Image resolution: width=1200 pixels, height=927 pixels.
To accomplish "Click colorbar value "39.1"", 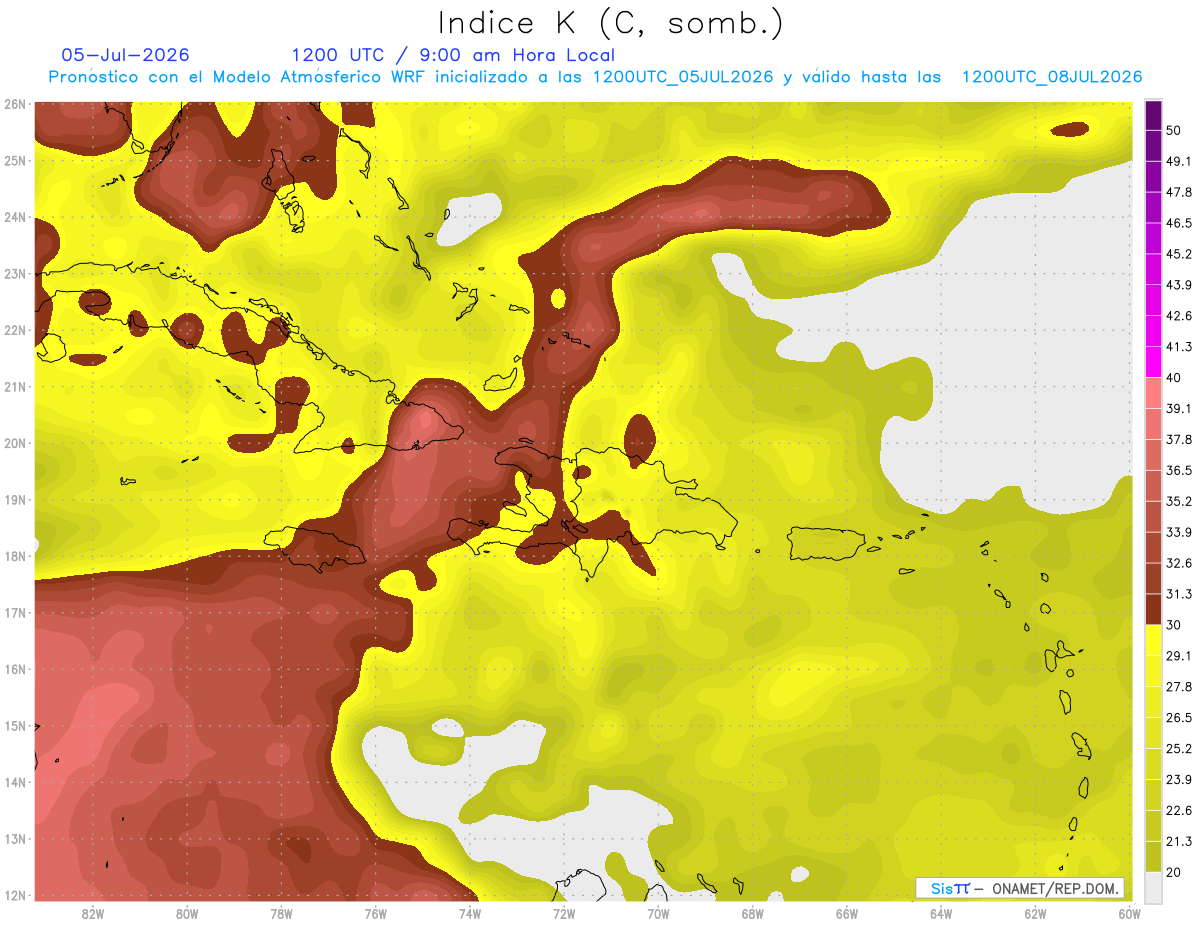I will 1179,408.
